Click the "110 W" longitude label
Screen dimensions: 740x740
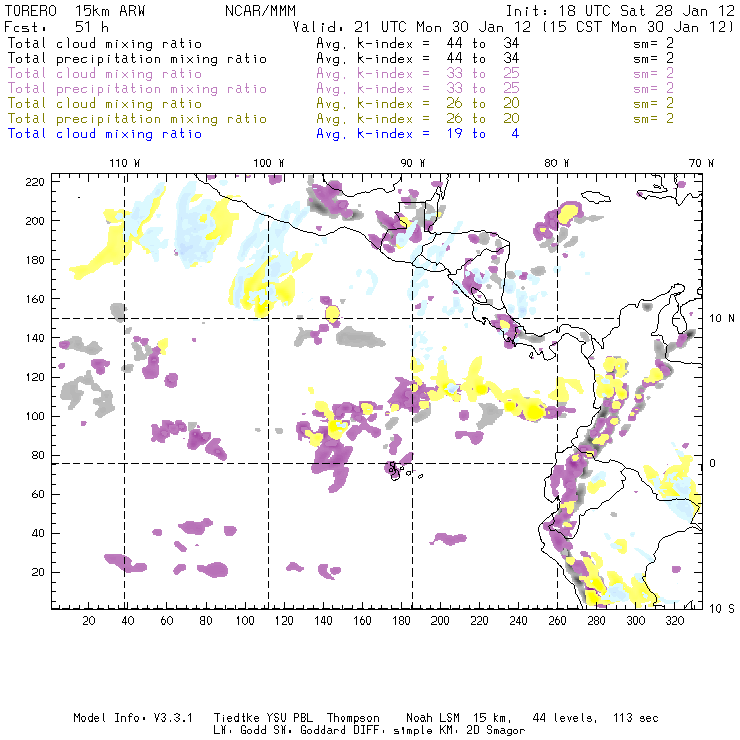[x=125, y=163]
